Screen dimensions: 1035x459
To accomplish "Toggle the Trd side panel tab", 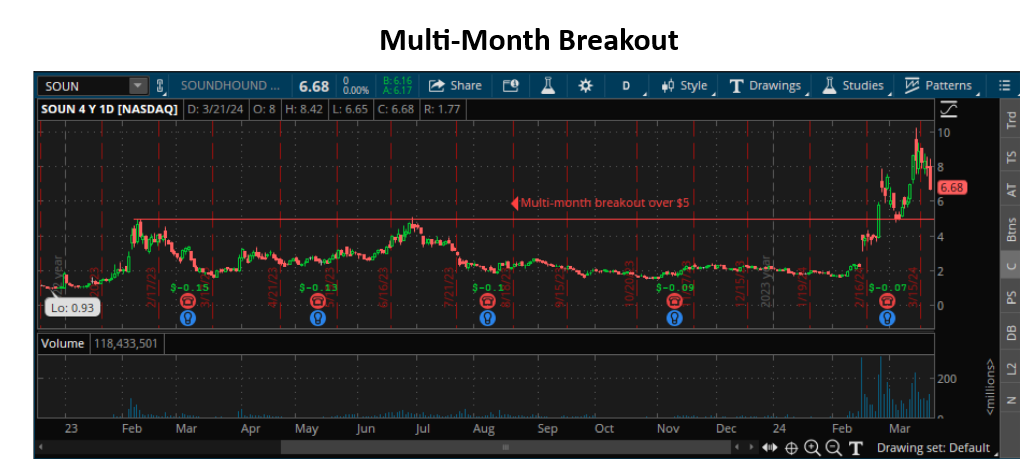I will [1011, 122].
